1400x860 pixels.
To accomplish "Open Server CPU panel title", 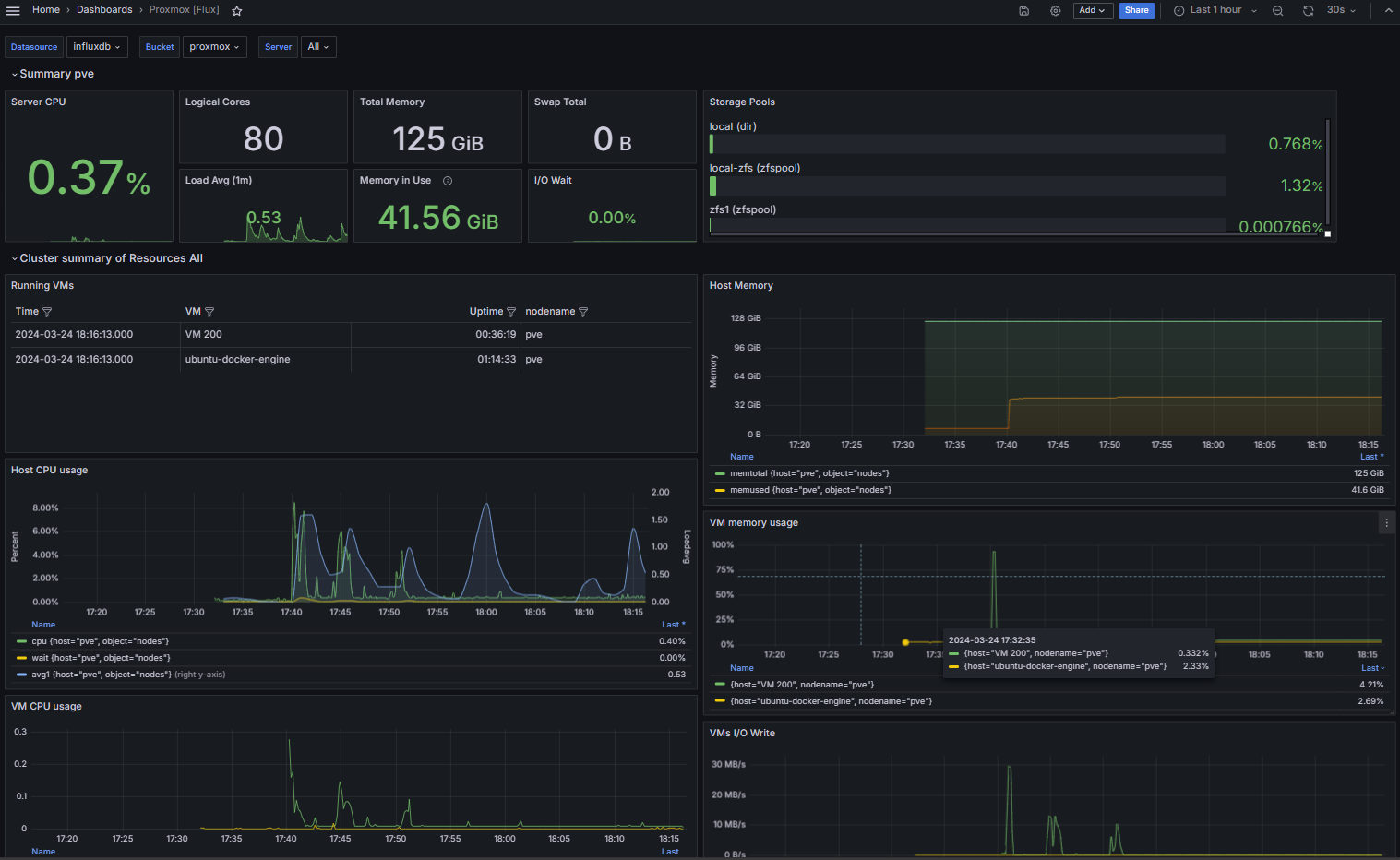I will tap(38, 102).
